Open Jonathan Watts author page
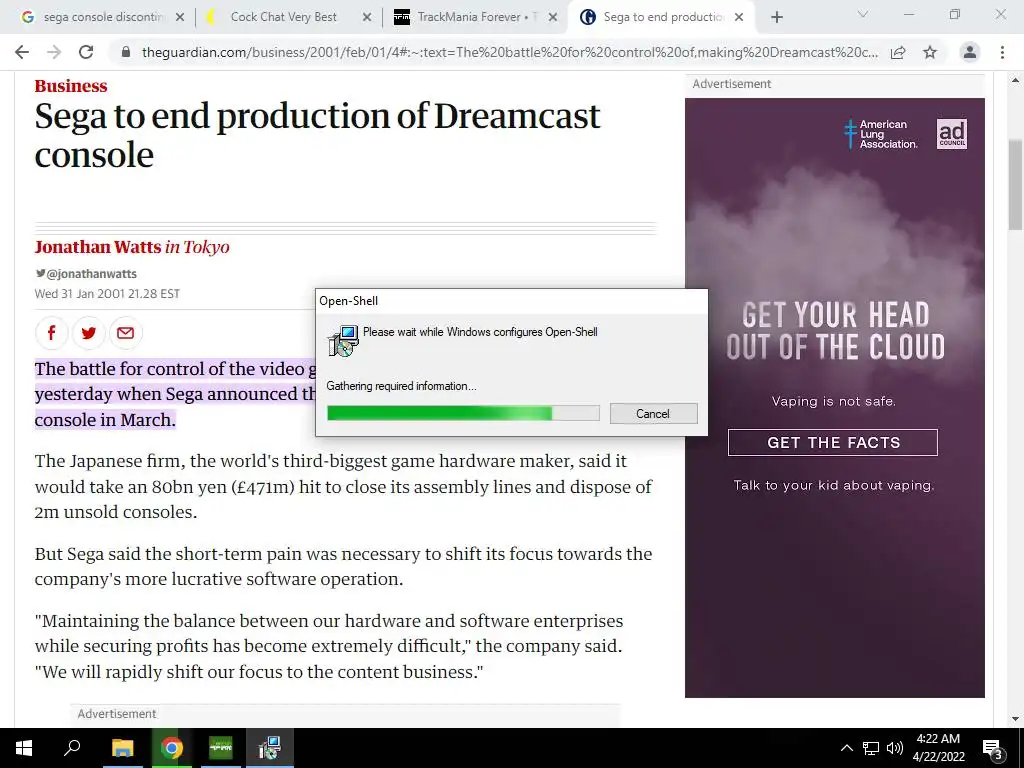Image resolution: width=1024 pixels, height=768 pixels. [98, 247]
